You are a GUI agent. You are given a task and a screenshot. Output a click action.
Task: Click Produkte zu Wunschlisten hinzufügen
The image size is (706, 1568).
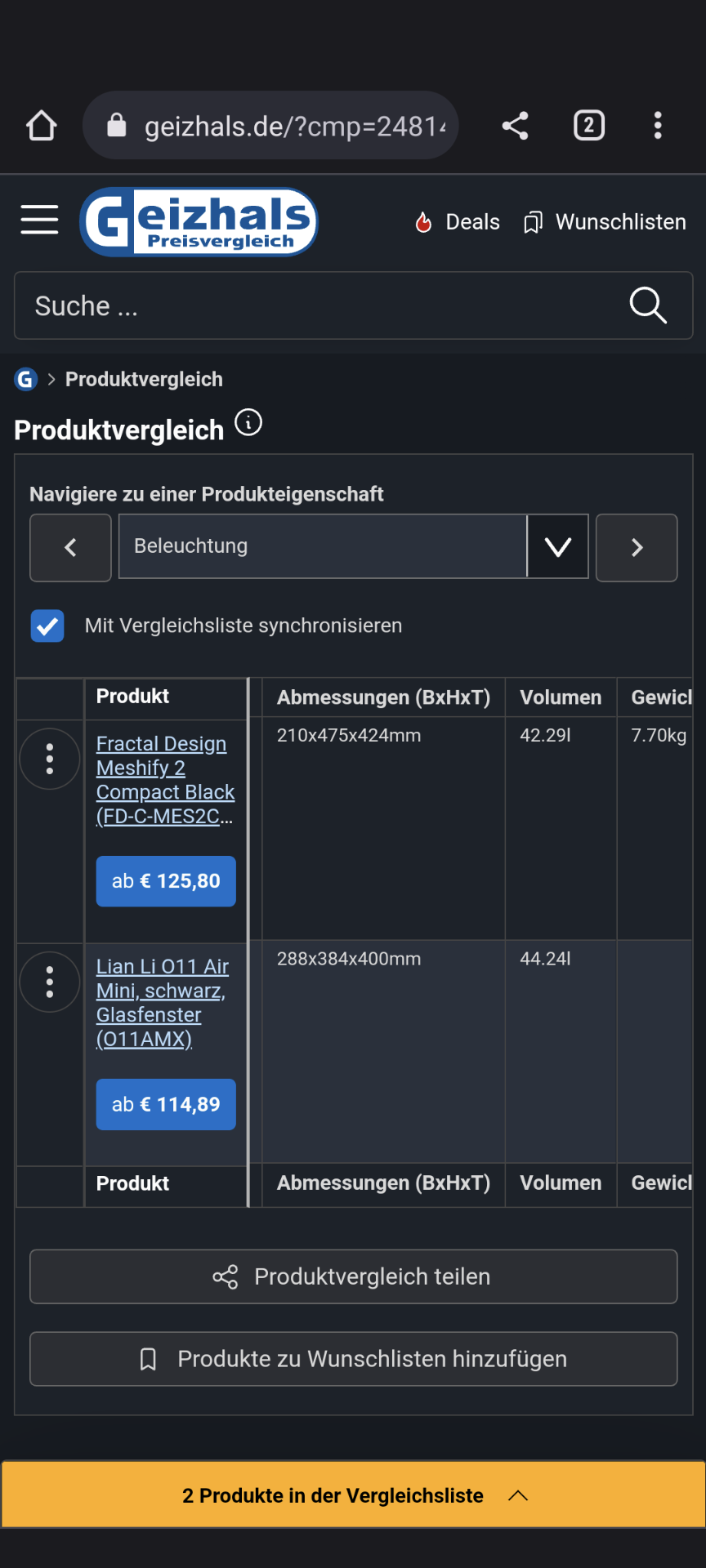354,1359
